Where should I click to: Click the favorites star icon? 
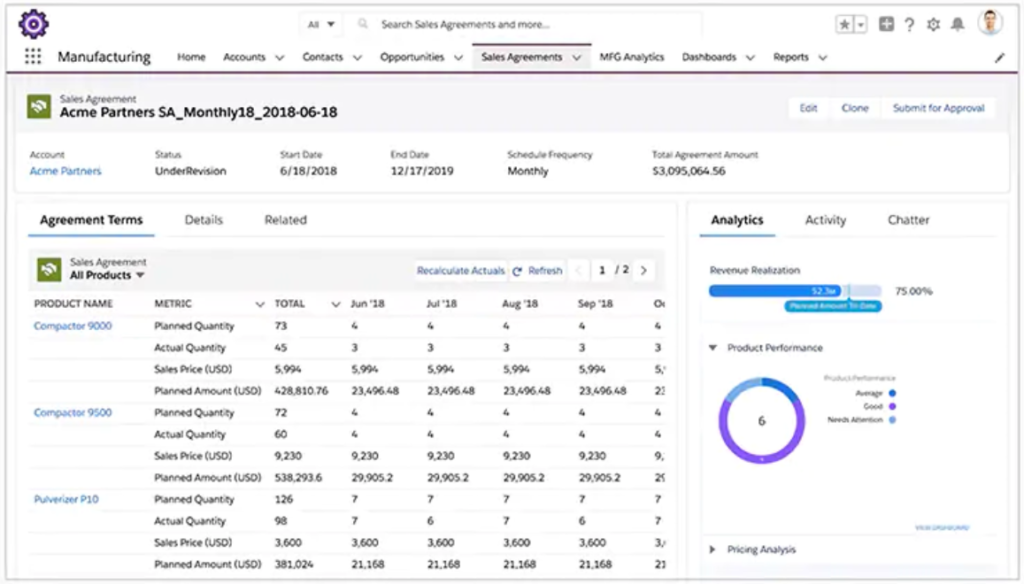(x=845, y=25)
